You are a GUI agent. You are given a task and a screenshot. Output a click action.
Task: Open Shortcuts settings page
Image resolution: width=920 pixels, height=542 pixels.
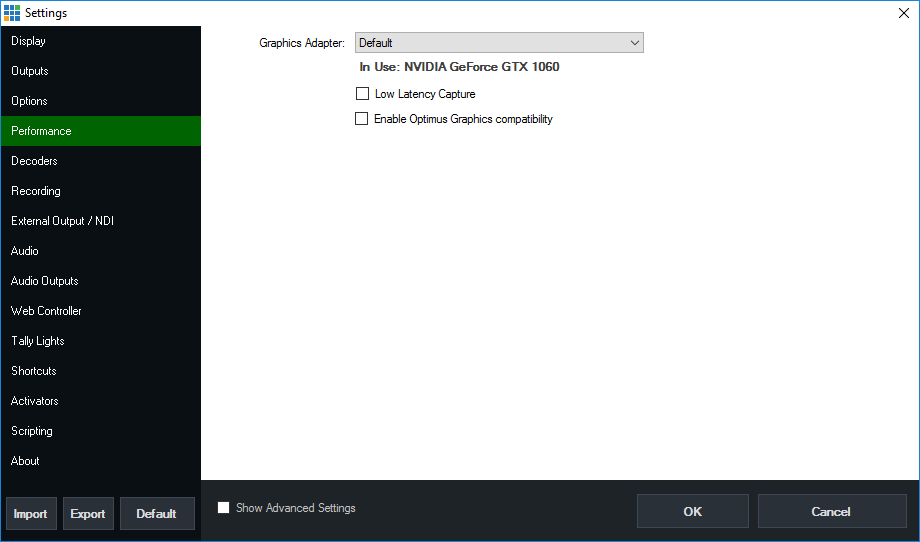point(101,371)
